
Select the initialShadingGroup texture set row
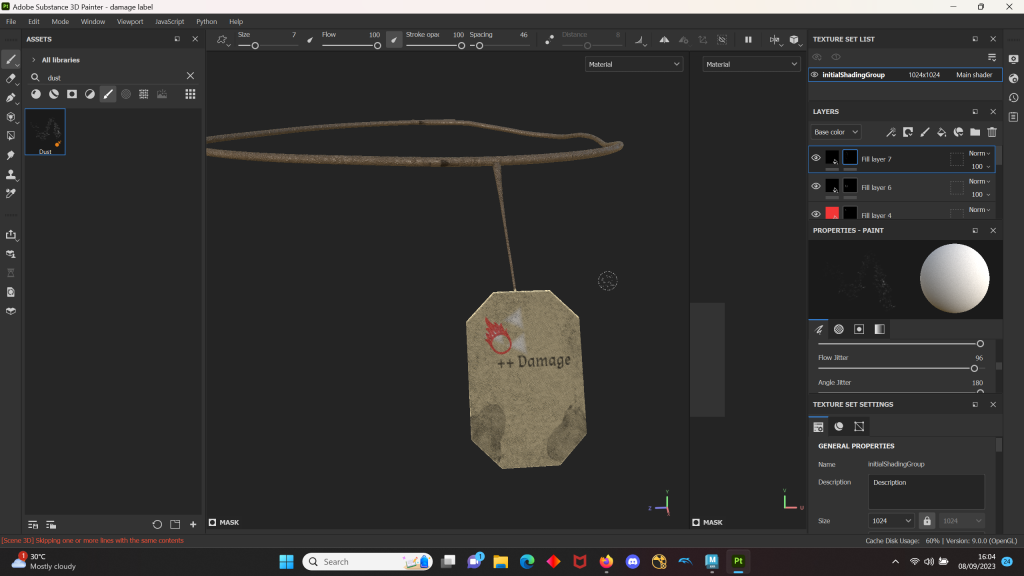(904, 74)
